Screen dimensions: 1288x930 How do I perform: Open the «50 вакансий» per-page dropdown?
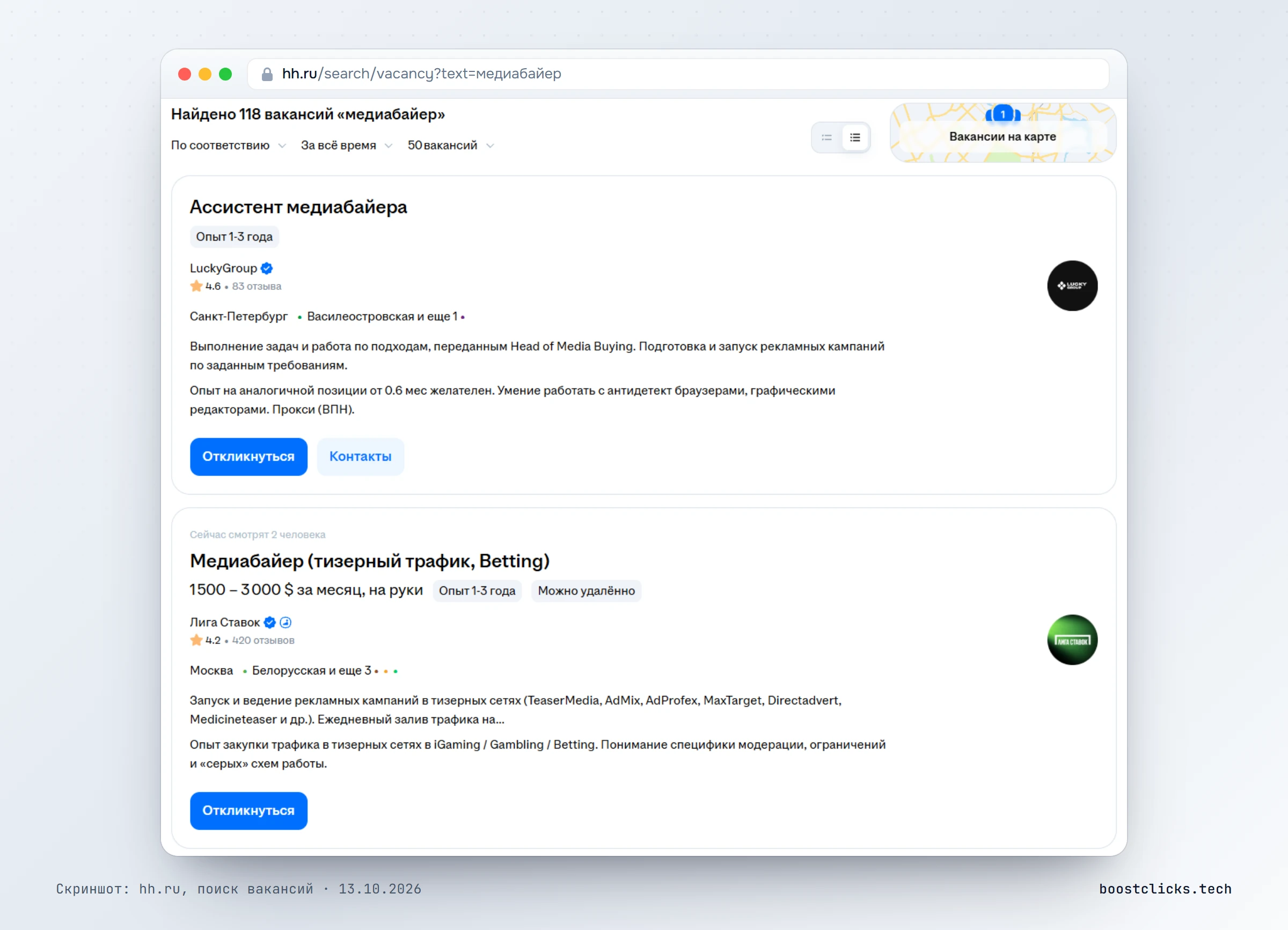450,146
